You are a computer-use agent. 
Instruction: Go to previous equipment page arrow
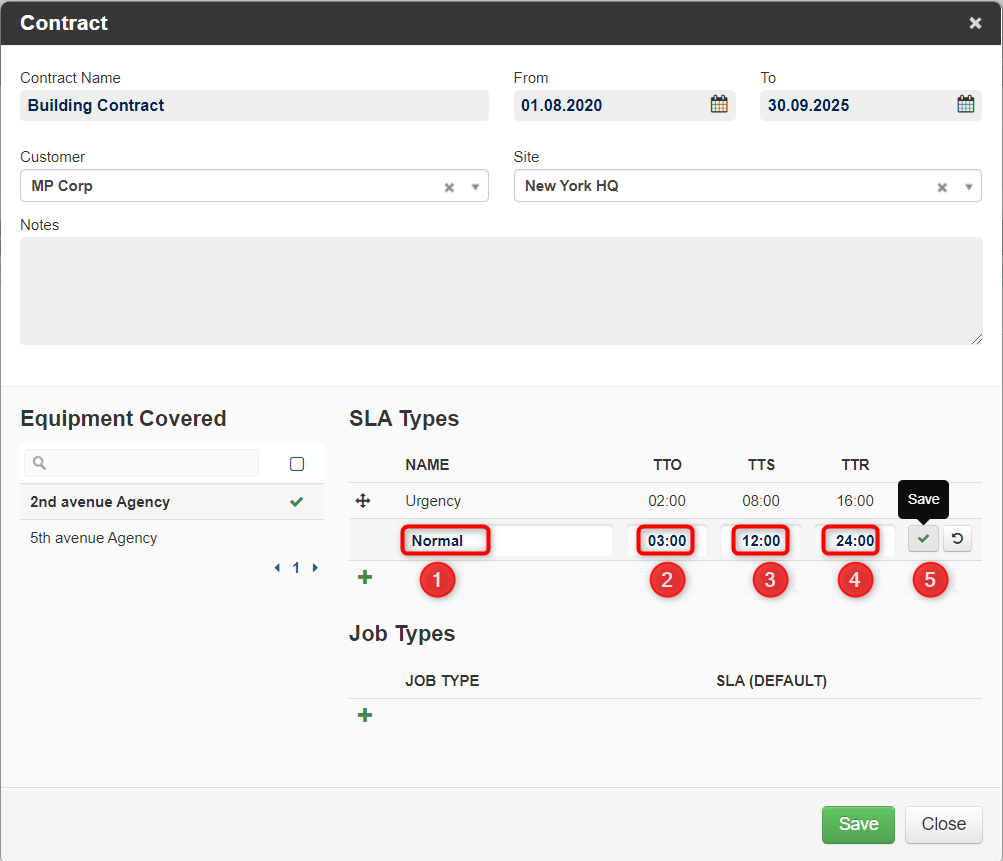point(277,567)
